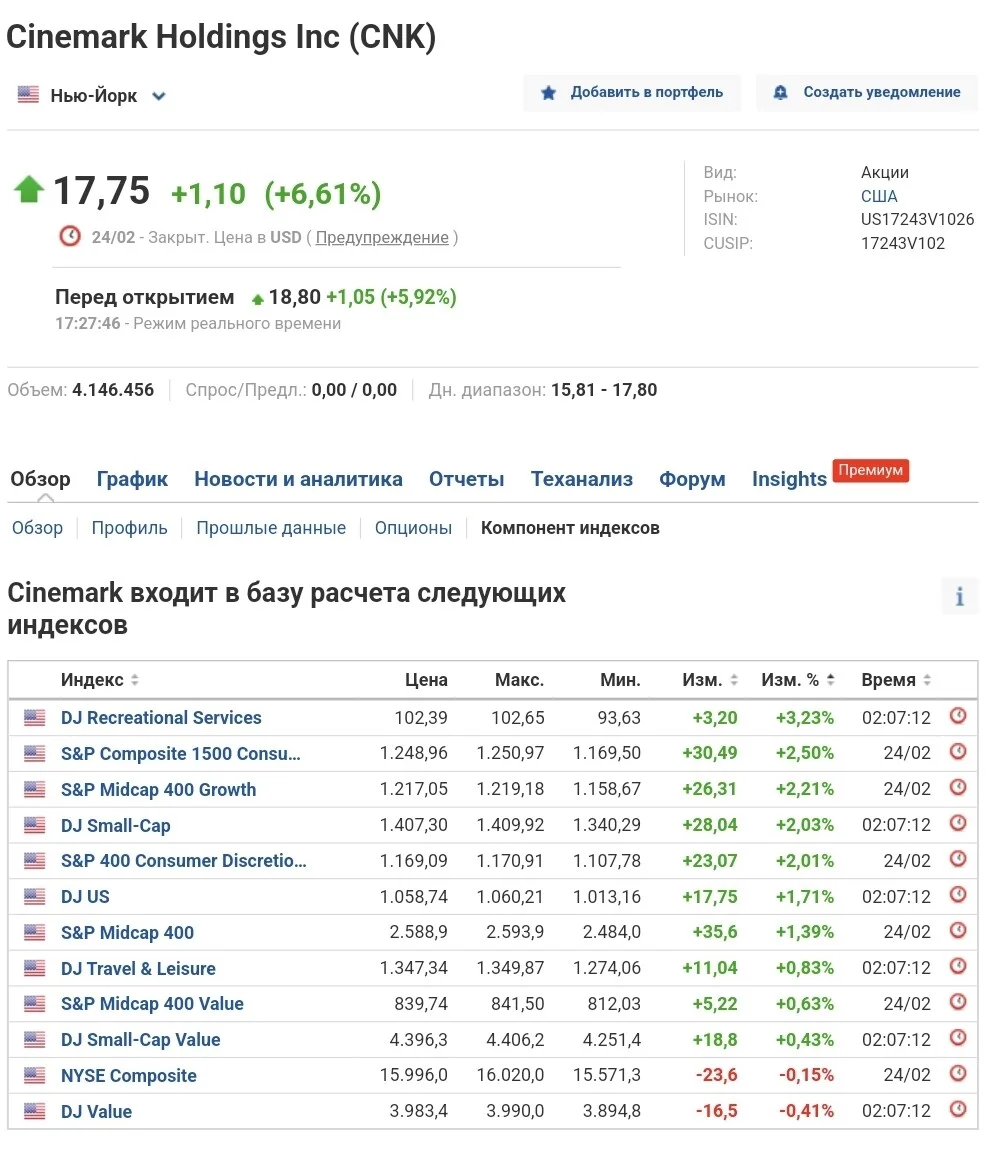
Task: Click green up arrow beside price 17,75
Action: click(x=30, y=189)
